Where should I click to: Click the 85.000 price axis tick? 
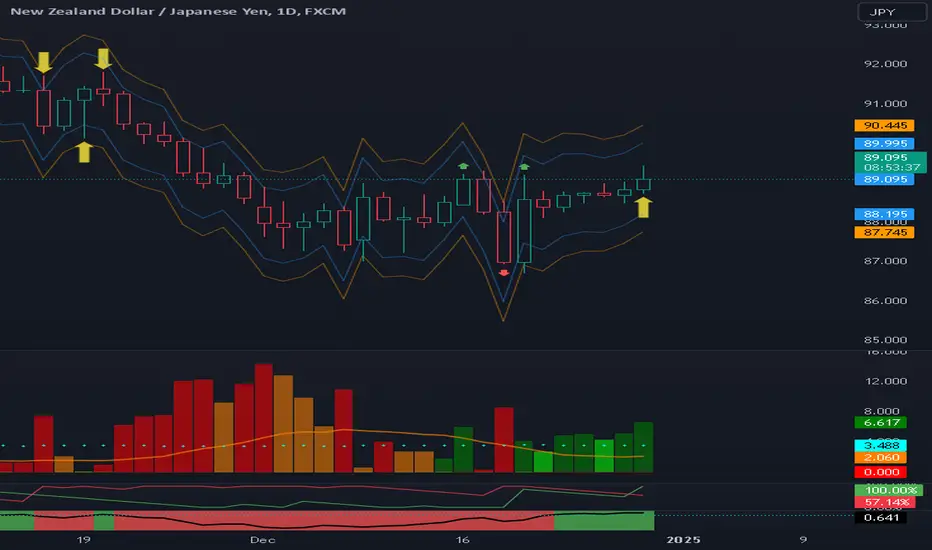(885, 340)
